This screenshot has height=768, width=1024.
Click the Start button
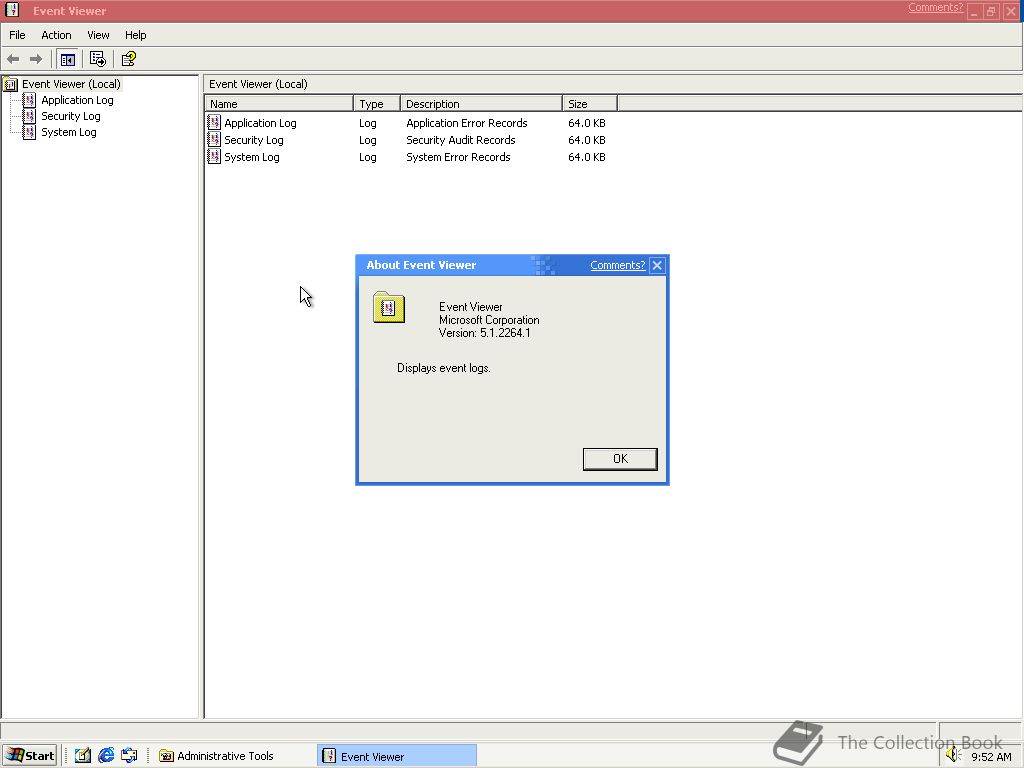point(30,756)
